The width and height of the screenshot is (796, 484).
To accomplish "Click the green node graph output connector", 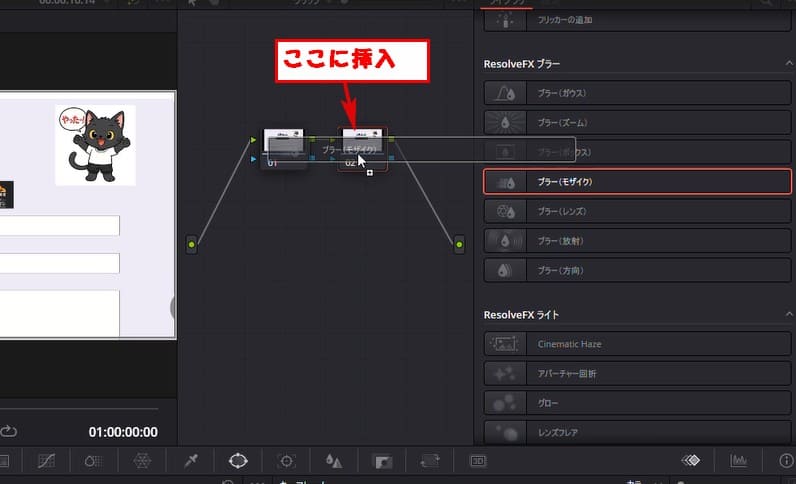I will point(459,243).
